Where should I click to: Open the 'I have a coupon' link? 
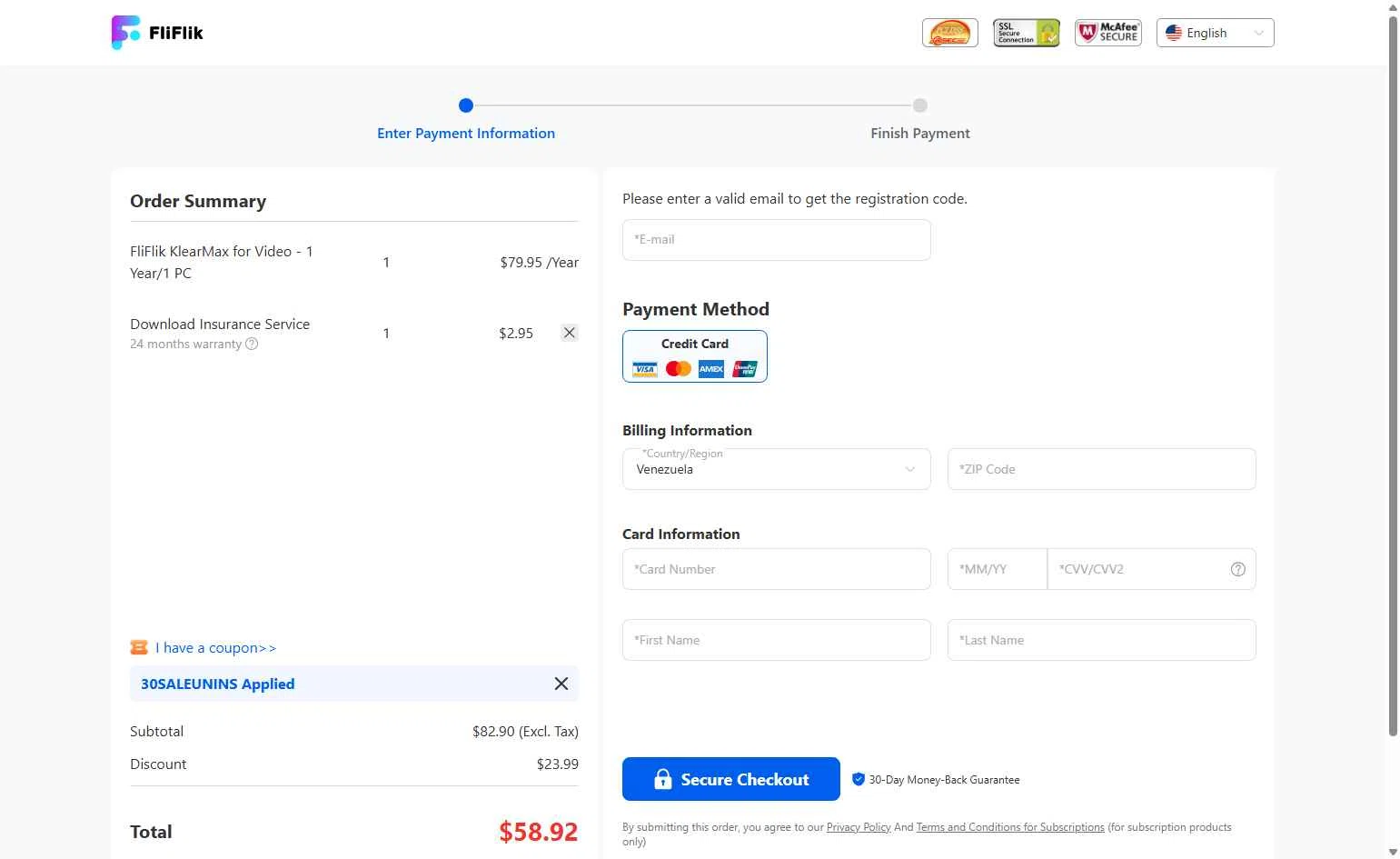point(215,648)
